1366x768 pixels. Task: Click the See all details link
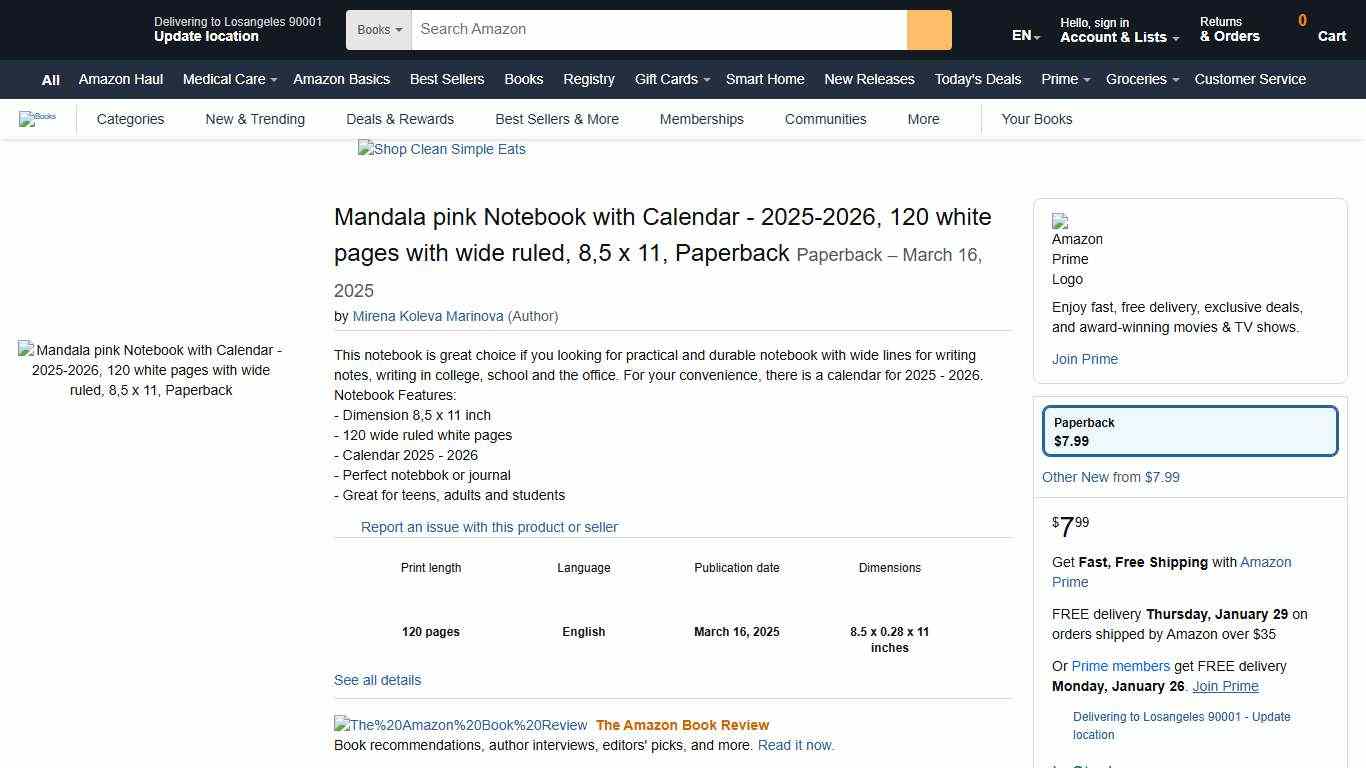[377, 680]
